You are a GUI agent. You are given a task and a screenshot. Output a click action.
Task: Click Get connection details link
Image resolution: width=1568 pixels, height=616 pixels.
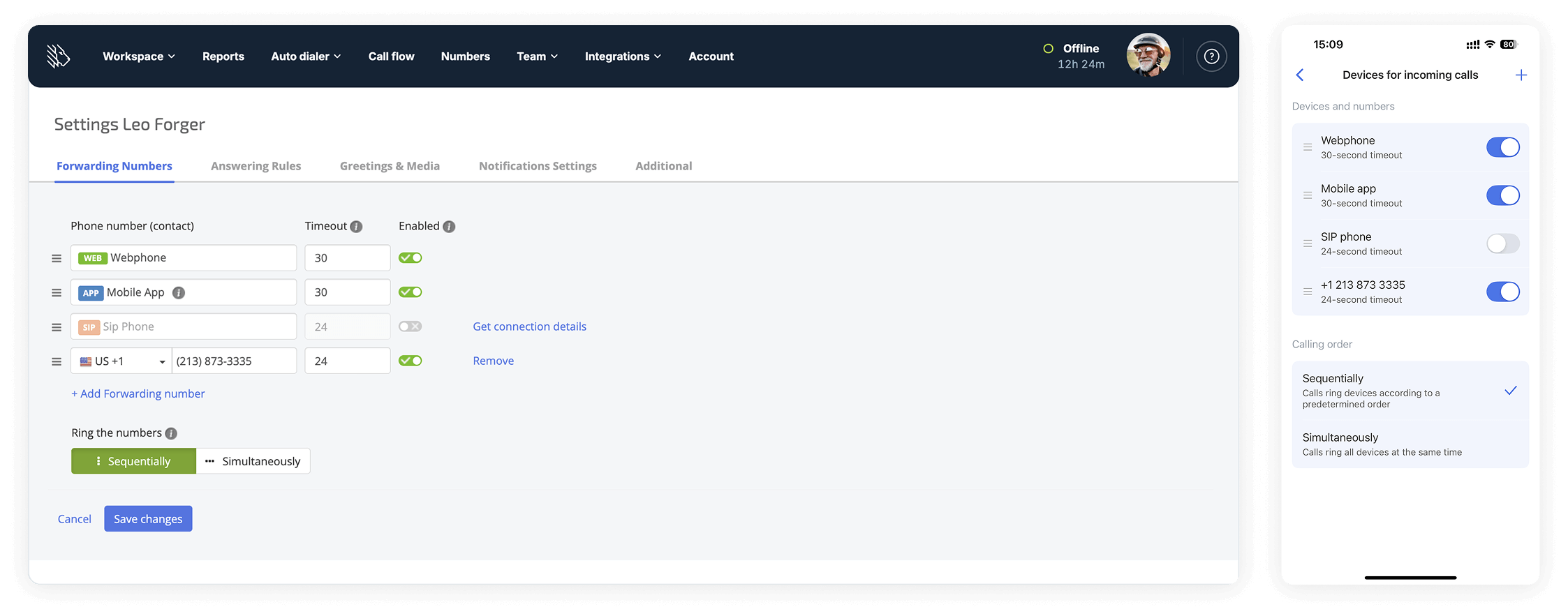[x=529, y=326]
